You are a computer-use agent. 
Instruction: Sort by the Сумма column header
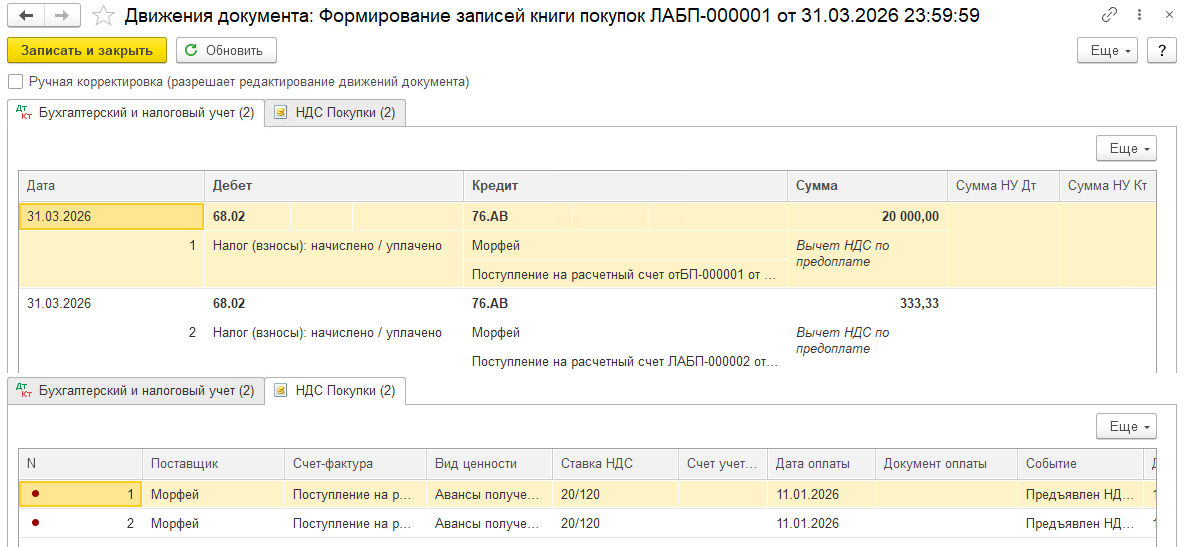click(867, 186)
